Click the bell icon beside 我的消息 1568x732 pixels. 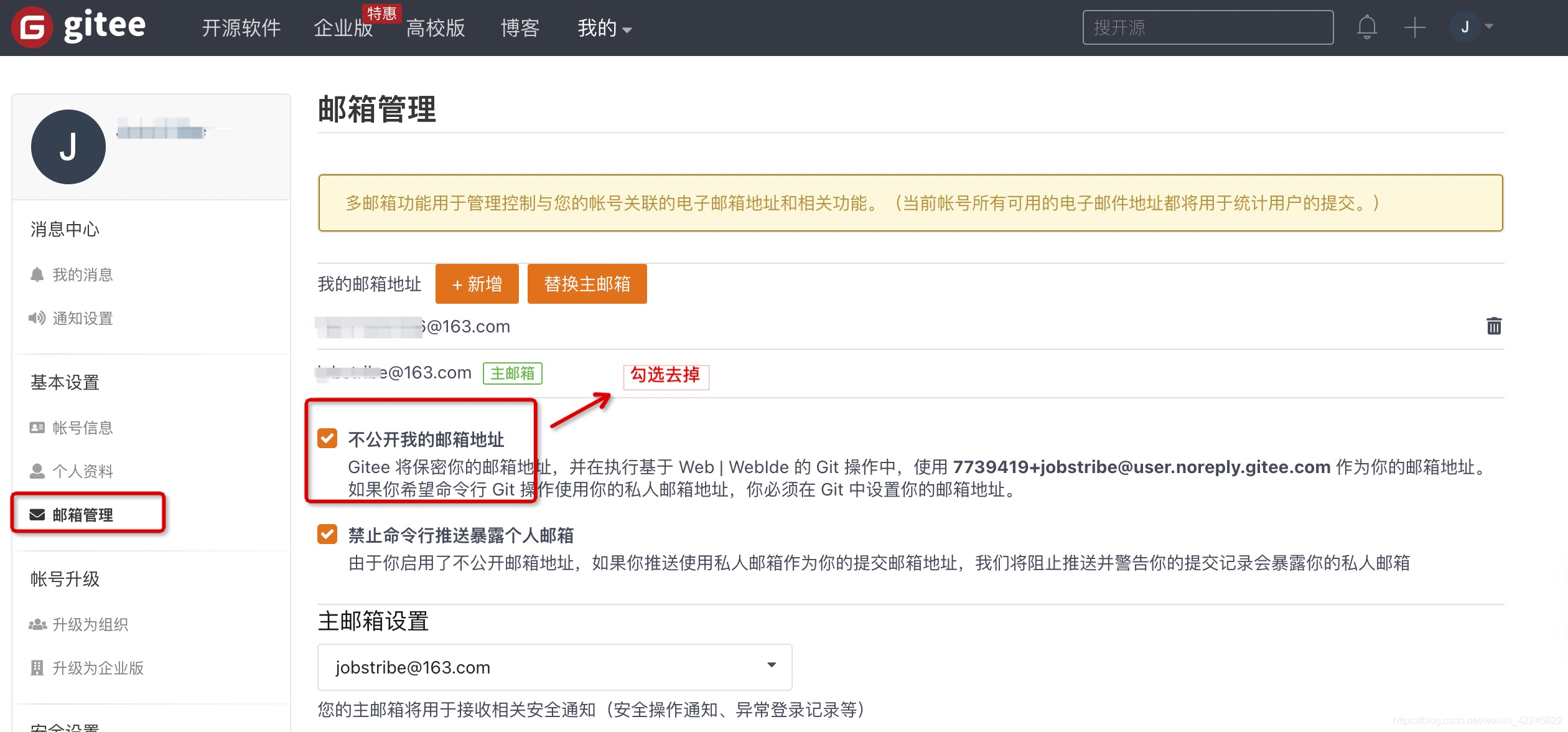(x=37, y=274)
